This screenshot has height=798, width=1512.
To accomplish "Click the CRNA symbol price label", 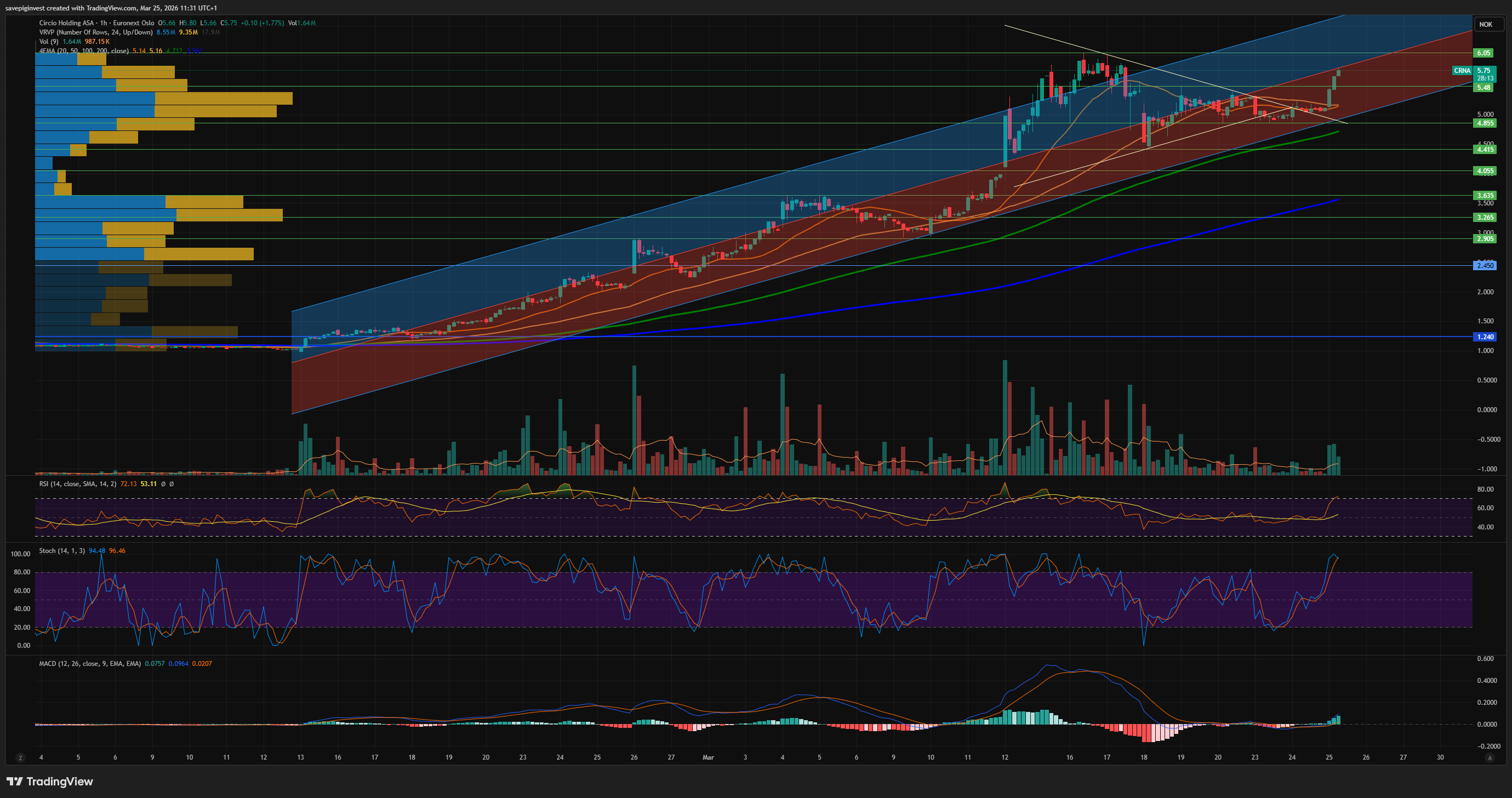I will point(1462,71).
